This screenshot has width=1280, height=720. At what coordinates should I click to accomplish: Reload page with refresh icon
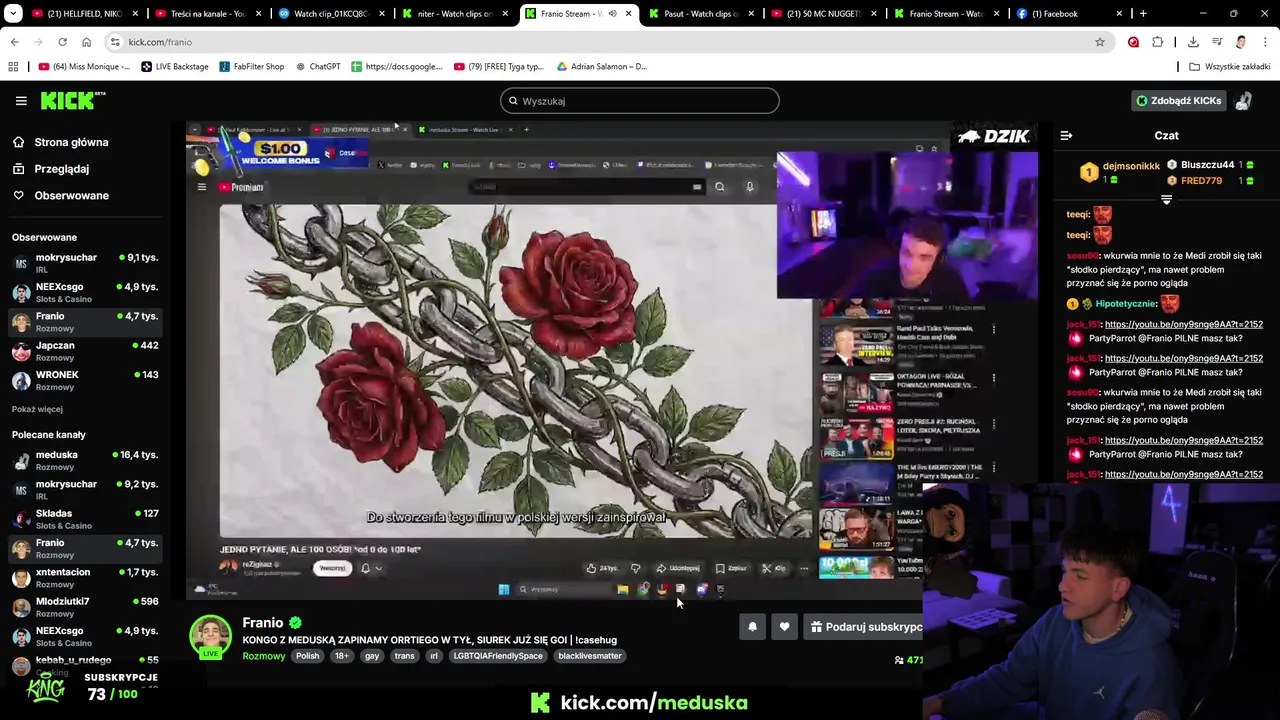(62, 42)
